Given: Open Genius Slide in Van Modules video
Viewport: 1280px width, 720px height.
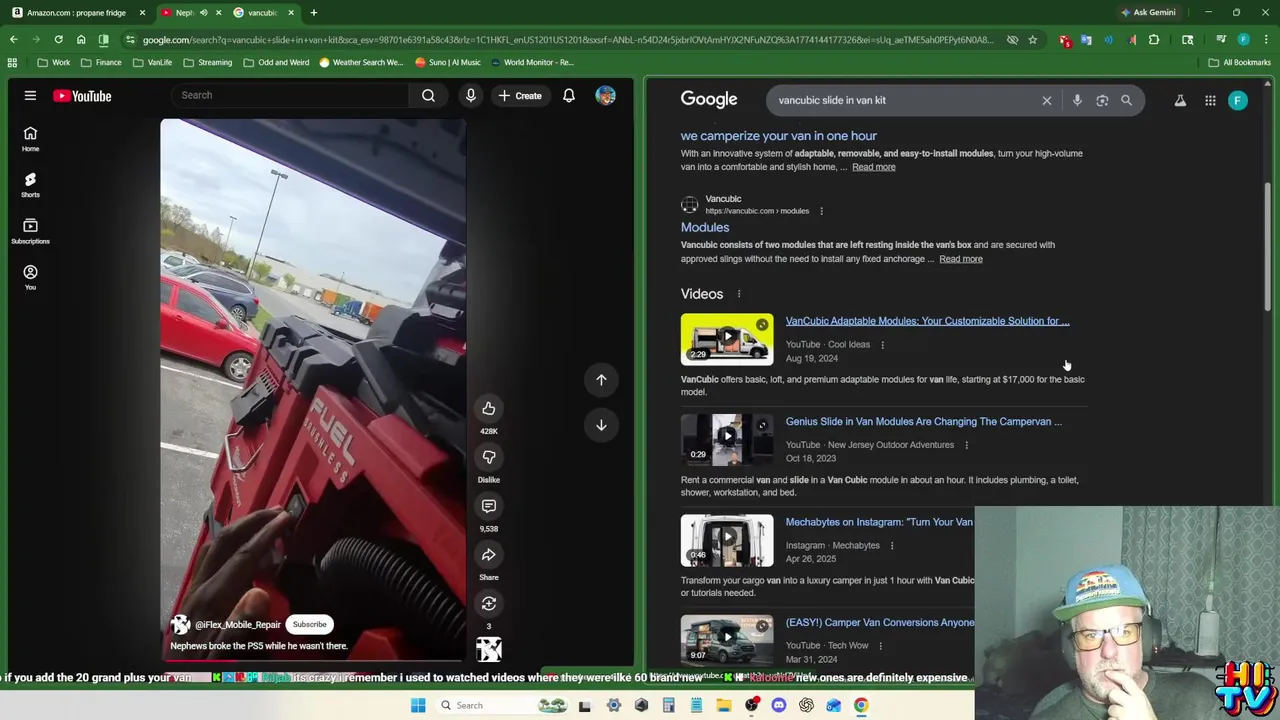Looking at the screenshot, I should 924,422.
